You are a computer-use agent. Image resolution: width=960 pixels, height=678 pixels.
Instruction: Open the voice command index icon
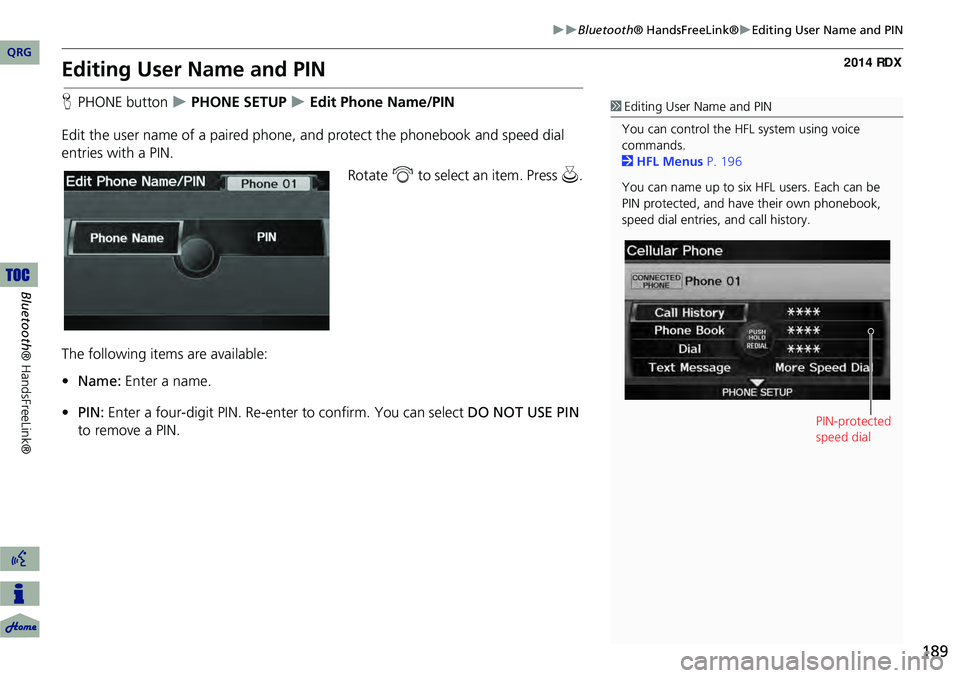[x=20, y=559]
